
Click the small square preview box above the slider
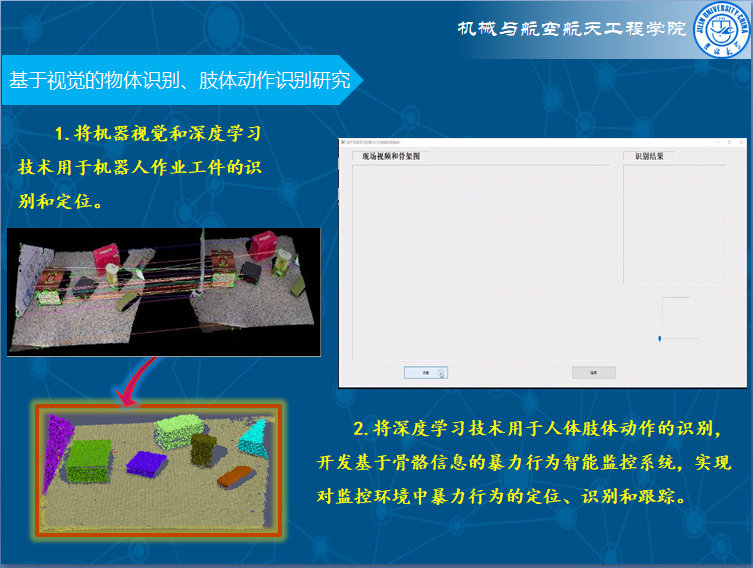click(675, 311)
